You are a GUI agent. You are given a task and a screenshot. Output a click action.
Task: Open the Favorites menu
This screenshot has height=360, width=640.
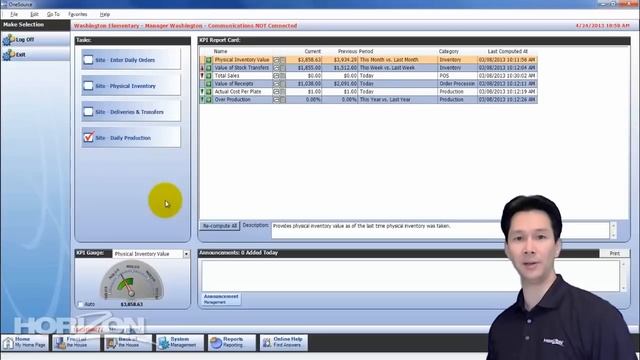pos(78,14)
